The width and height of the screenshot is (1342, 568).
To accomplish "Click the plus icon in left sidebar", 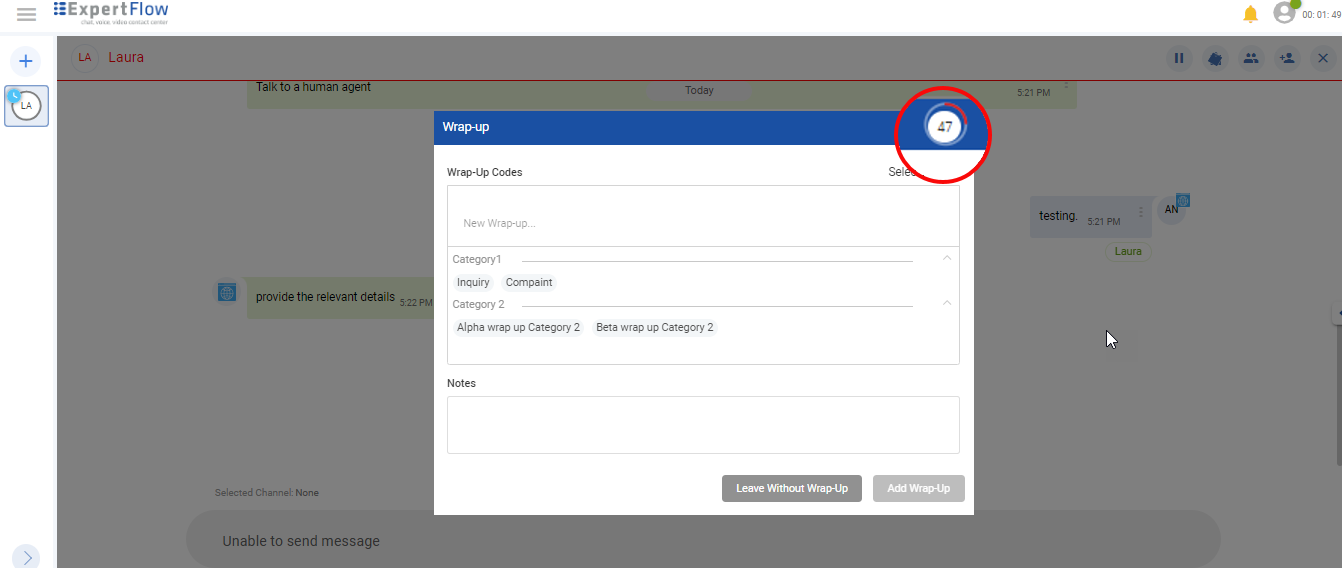I will tap(26, 62).
